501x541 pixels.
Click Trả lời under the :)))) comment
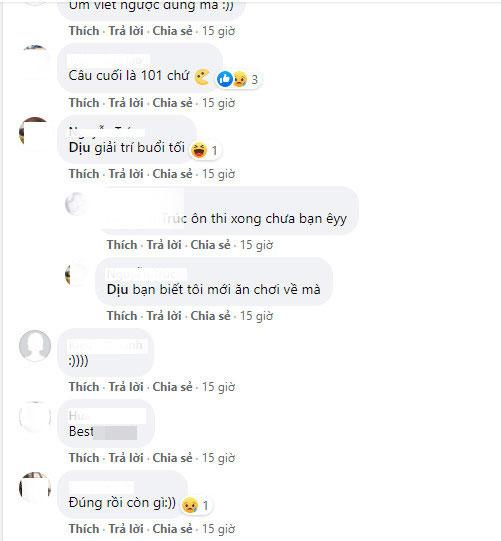126,386
